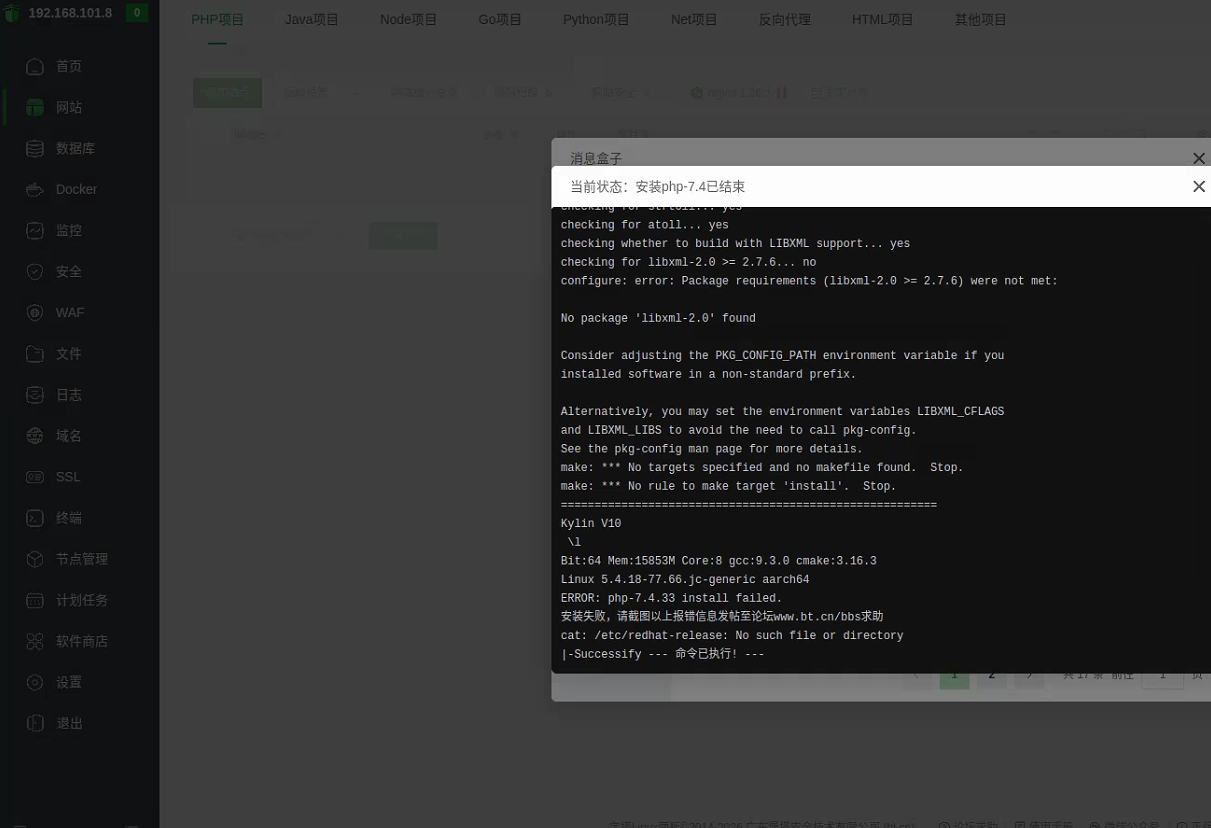Open the 文件 file manager icon
This screenshot has width=1211, height=828.
35,353
